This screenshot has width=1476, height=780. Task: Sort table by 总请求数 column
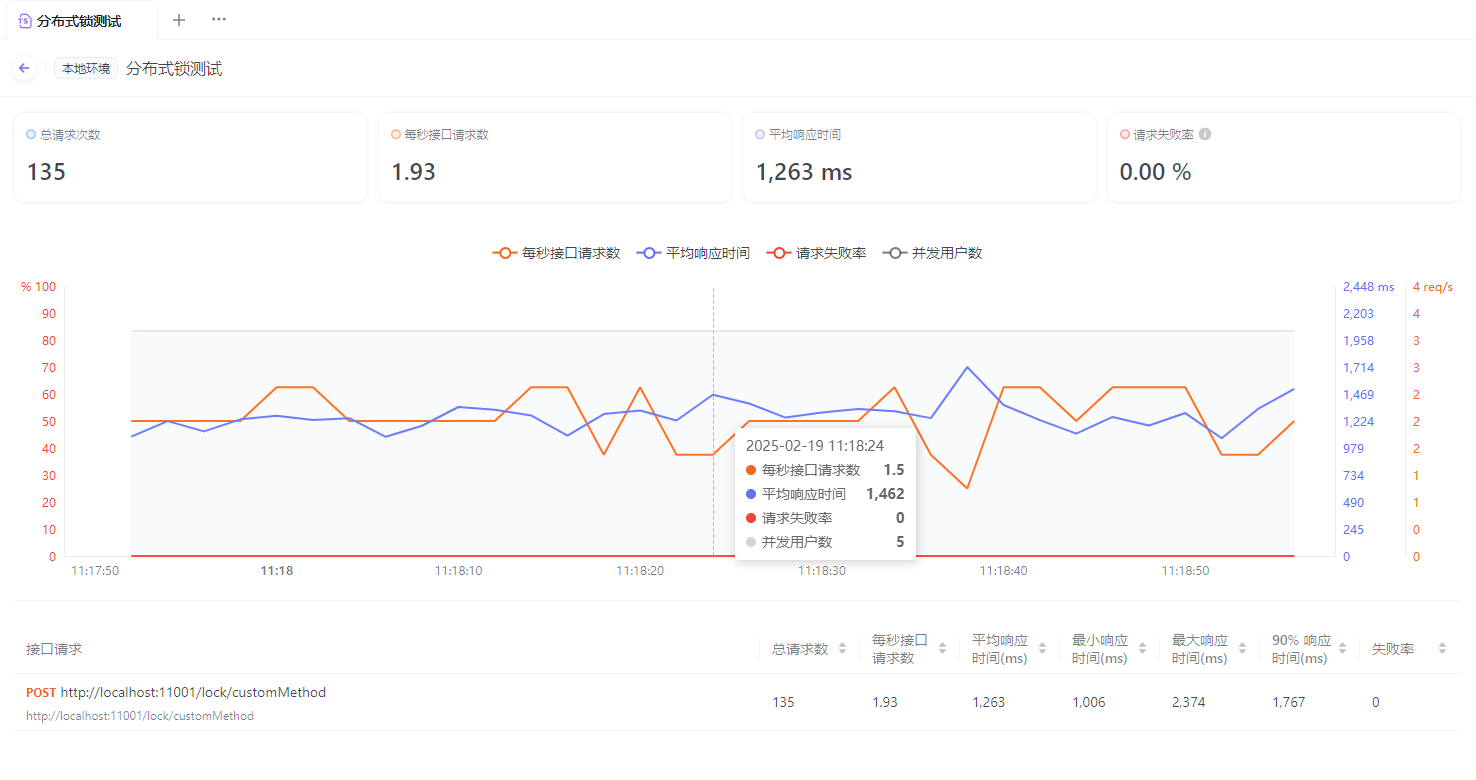point(842,649)
